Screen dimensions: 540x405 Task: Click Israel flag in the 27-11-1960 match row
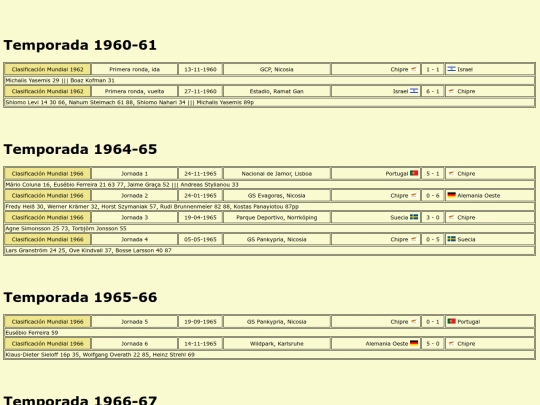pyautogui.click(x=414, y=91)
